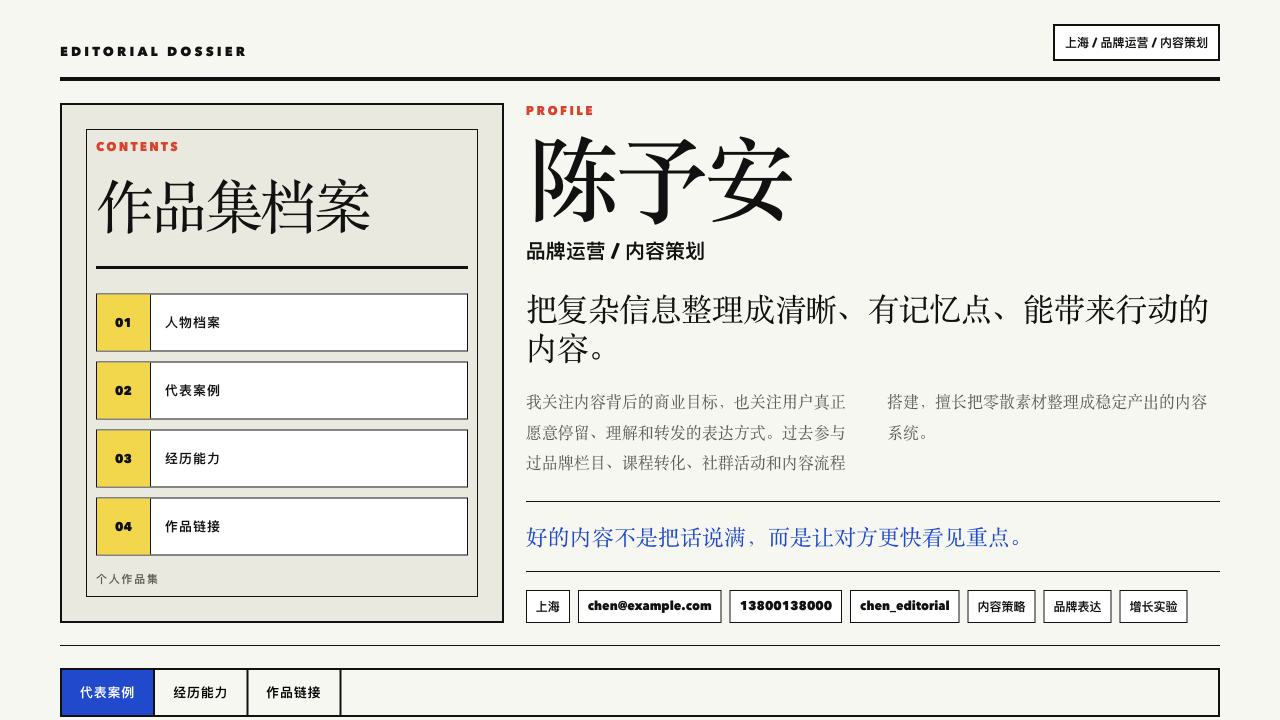Switch to the 经历能力 bottom tab
Viewport: 1280px width, 720px height.
(201, 692)
